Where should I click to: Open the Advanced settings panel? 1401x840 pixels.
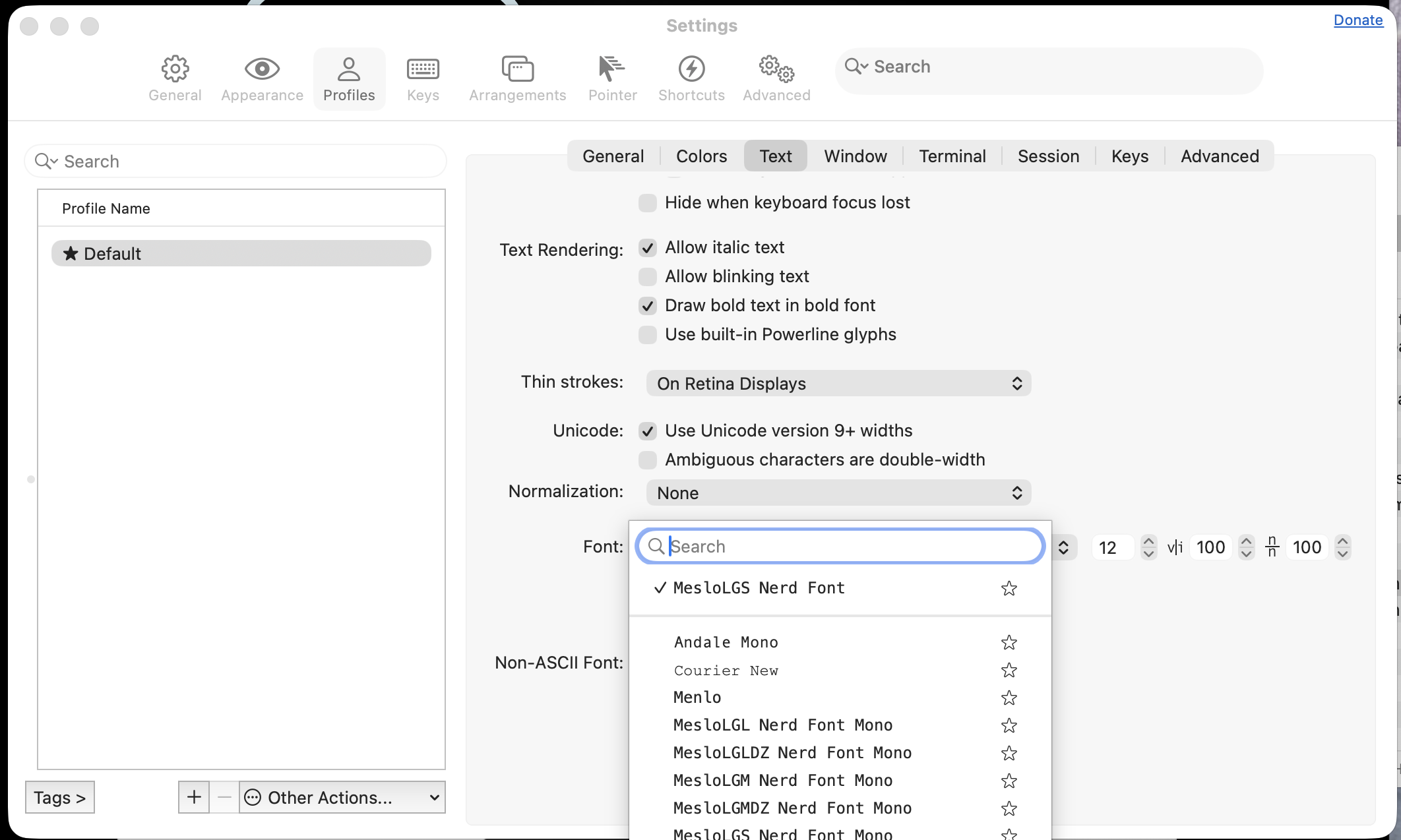(776, 78)
